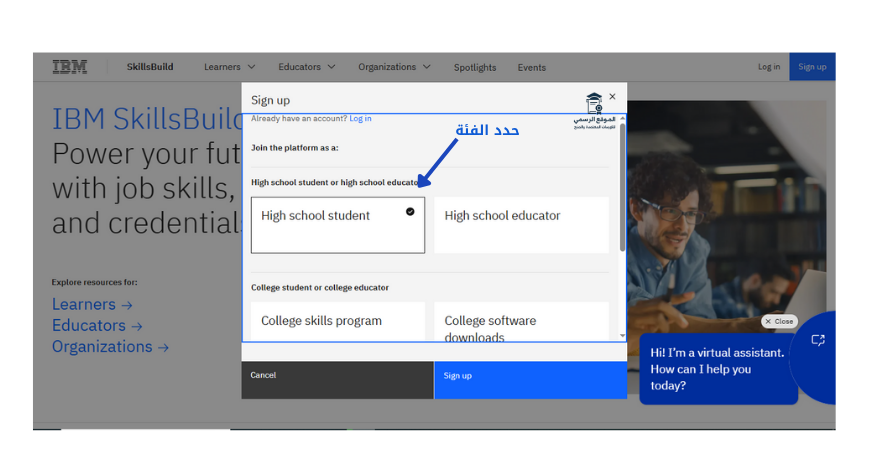The width and height of the screenshot is (870, 460).
Task: Click 'College student or college educator' heading
Action: tap(320, 287)
